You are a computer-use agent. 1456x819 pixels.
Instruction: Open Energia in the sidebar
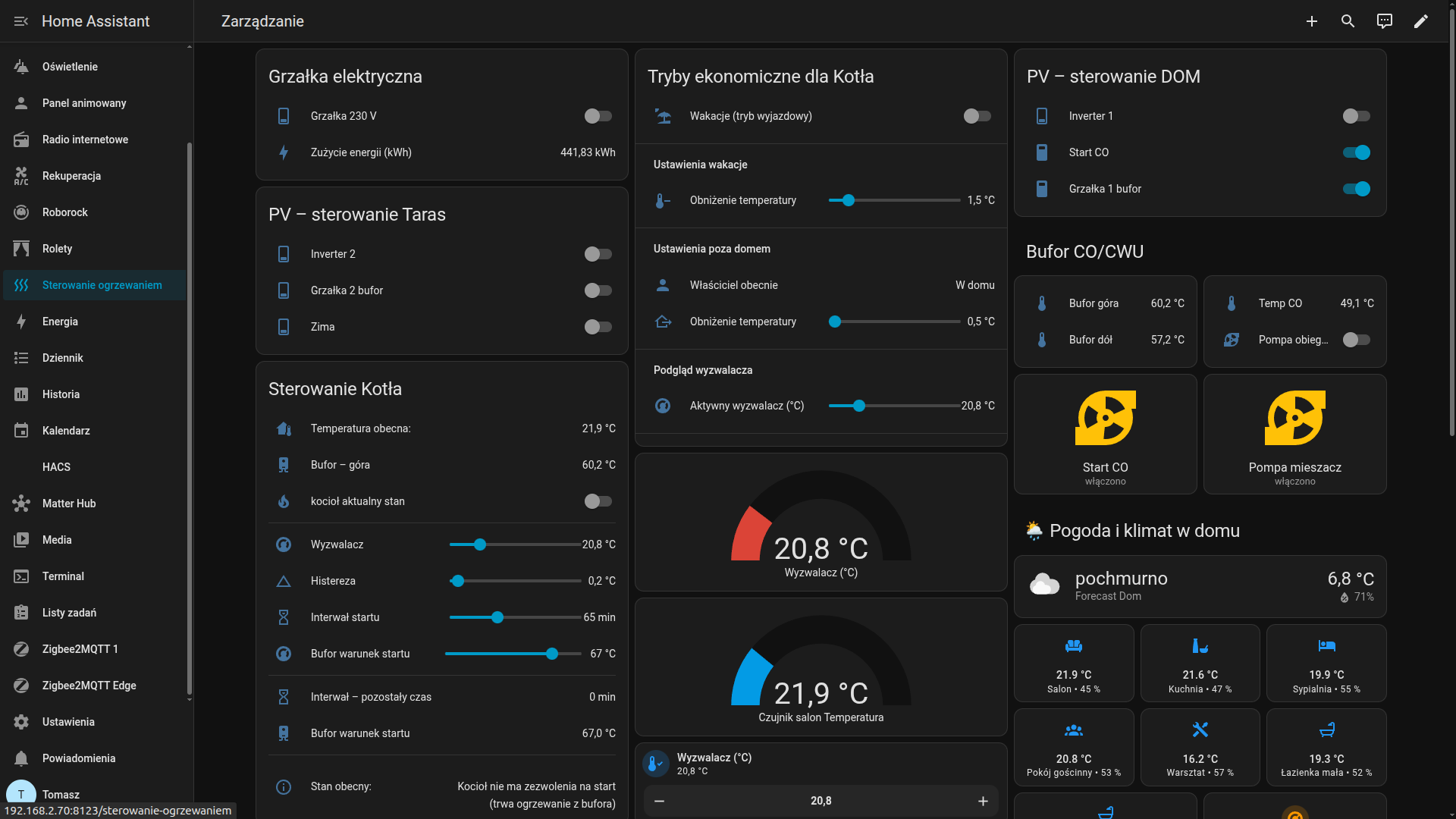[x=60, y=322]
